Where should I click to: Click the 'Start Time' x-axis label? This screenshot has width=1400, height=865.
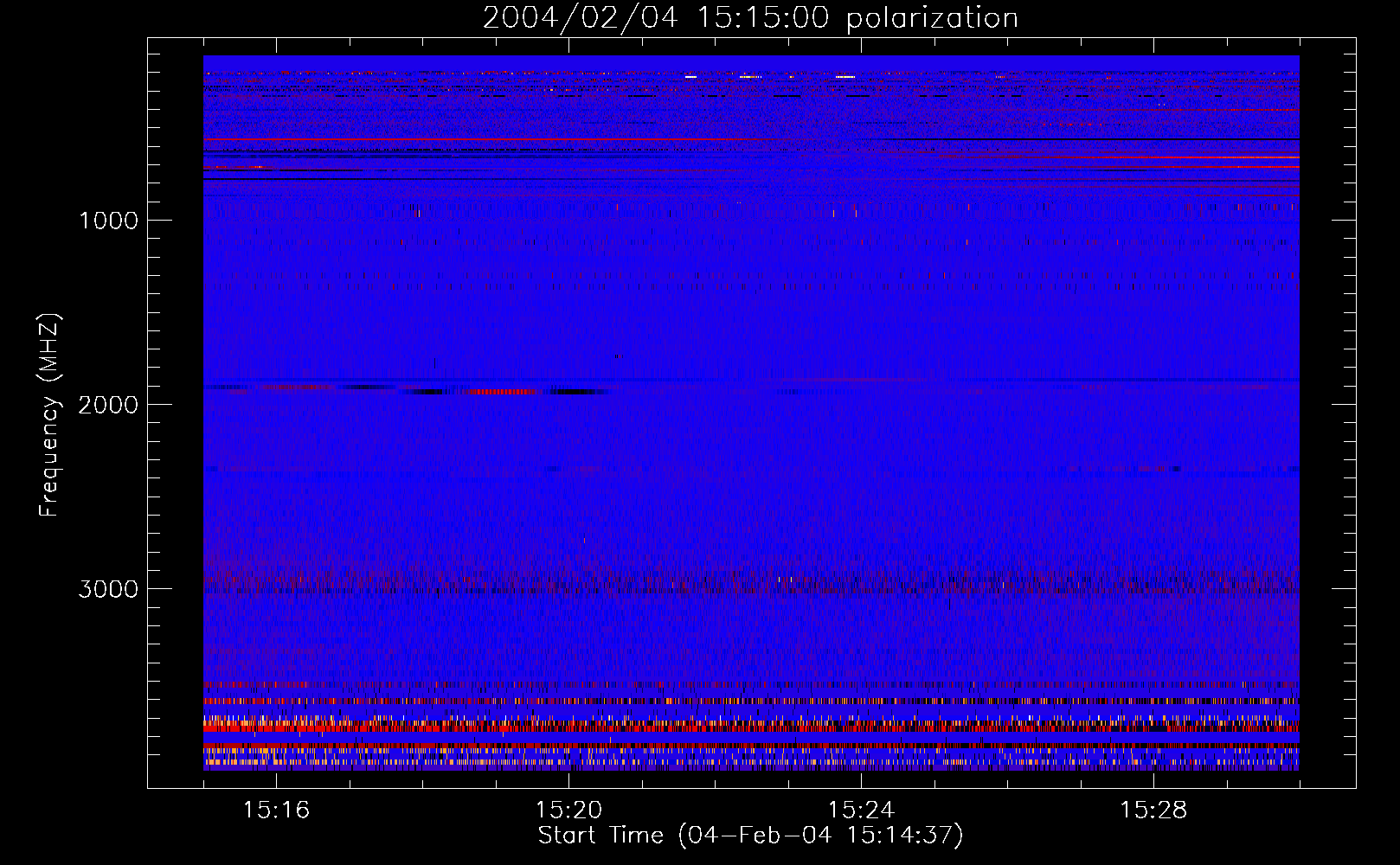[x=749, y=836]
